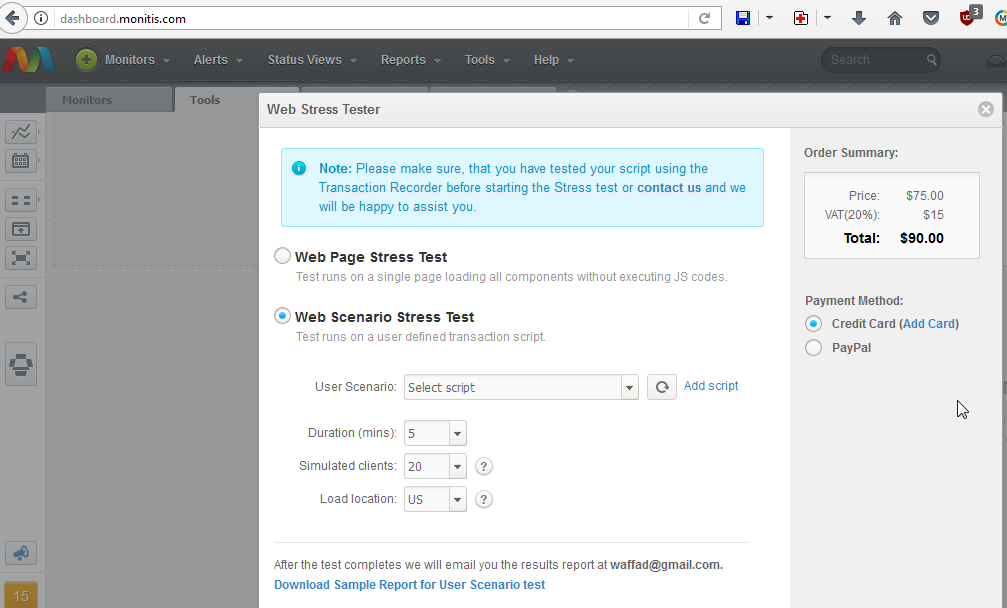Download Sample Report for User Scenario test
Image resolution: width=1007 pixels, height=608 pixels.
[x=410, y=585]
